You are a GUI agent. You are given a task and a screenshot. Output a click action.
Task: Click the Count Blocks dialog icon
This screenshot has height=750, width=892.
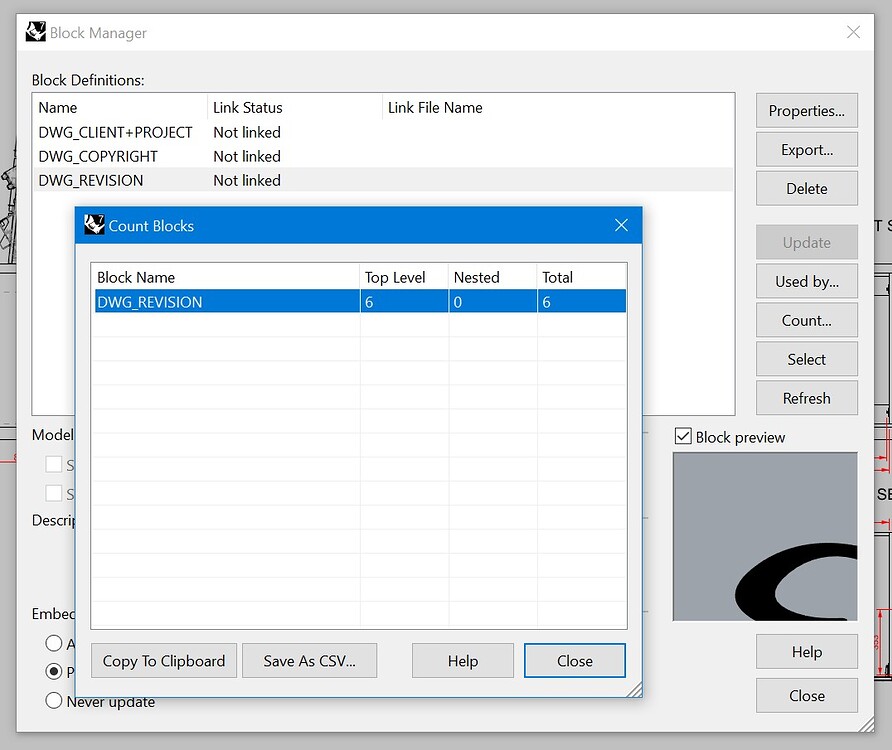96,225
